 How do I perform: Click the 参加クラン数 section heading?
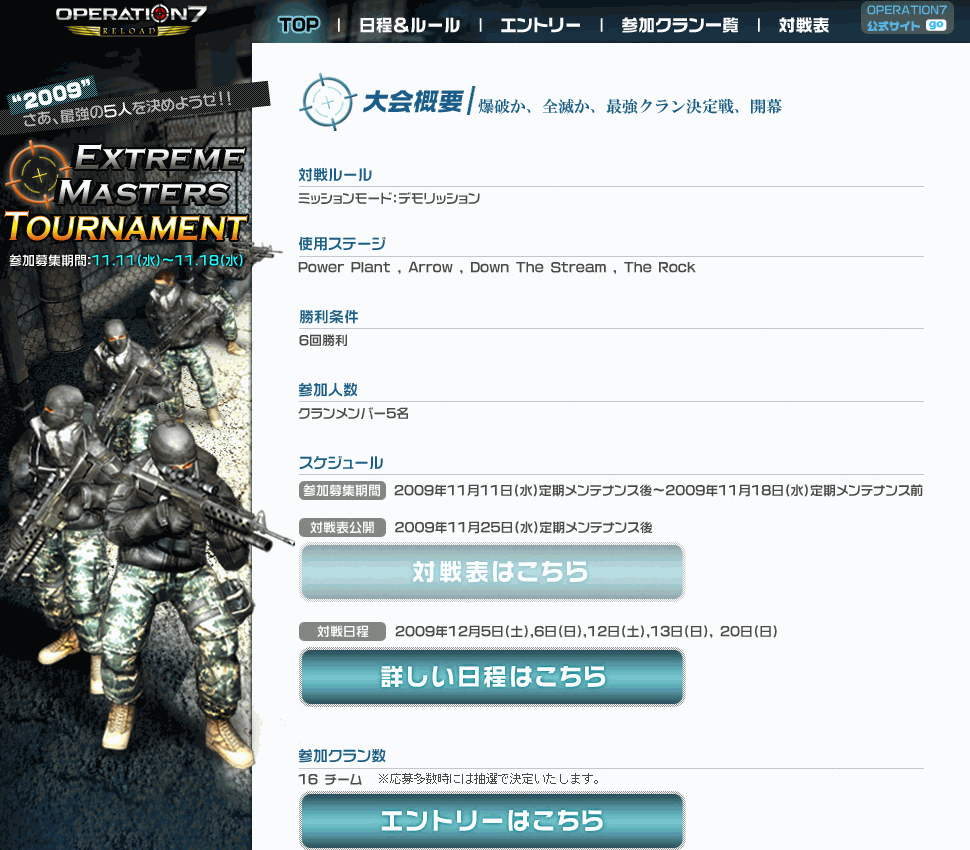point(342,755)
